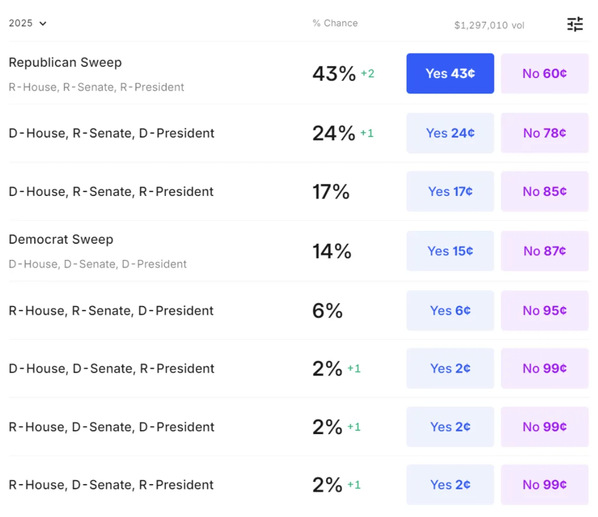
Task: Open the filter settings sliders icon
Action: pyautogui.click(x=575, y=24)
